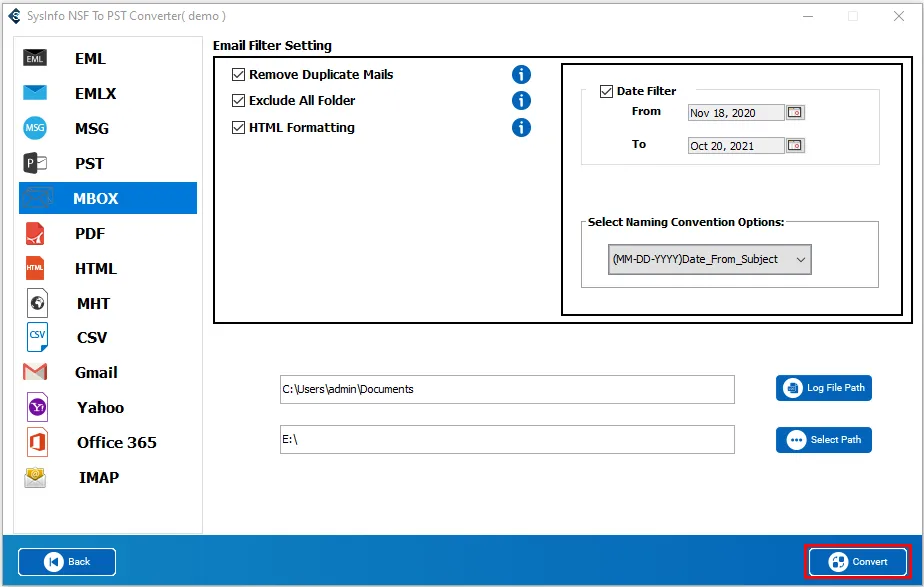Viewport: 924px width, 587px height.
Task: Click the info icon beside HTML Formatting
Action: click(x=521, y=128)
